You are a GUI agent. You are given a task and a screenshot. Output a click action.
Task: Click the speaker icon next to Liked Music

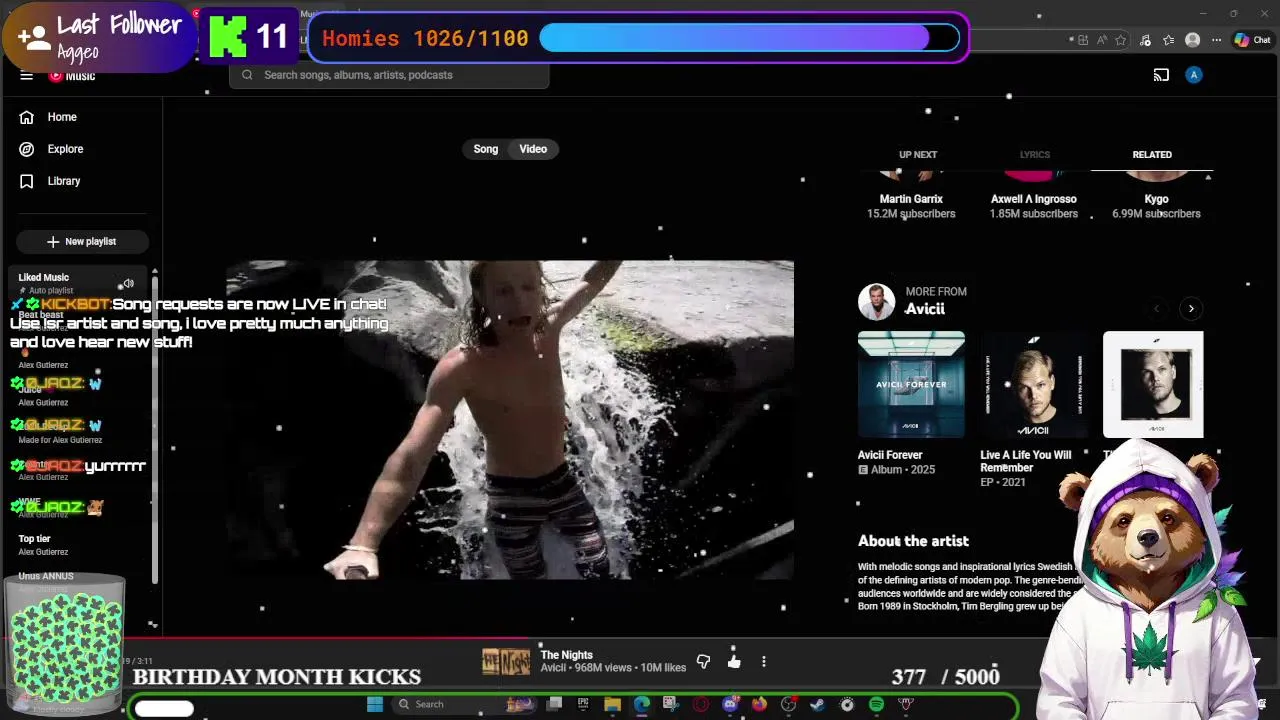pyautogui.click(x=128, y=284)
